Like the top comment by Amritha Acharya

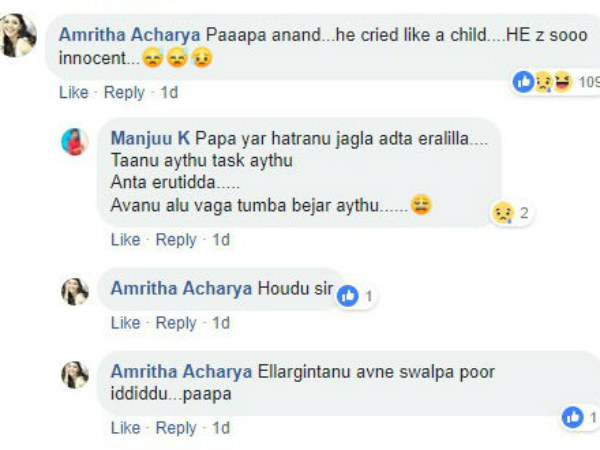tap(74, 92)
